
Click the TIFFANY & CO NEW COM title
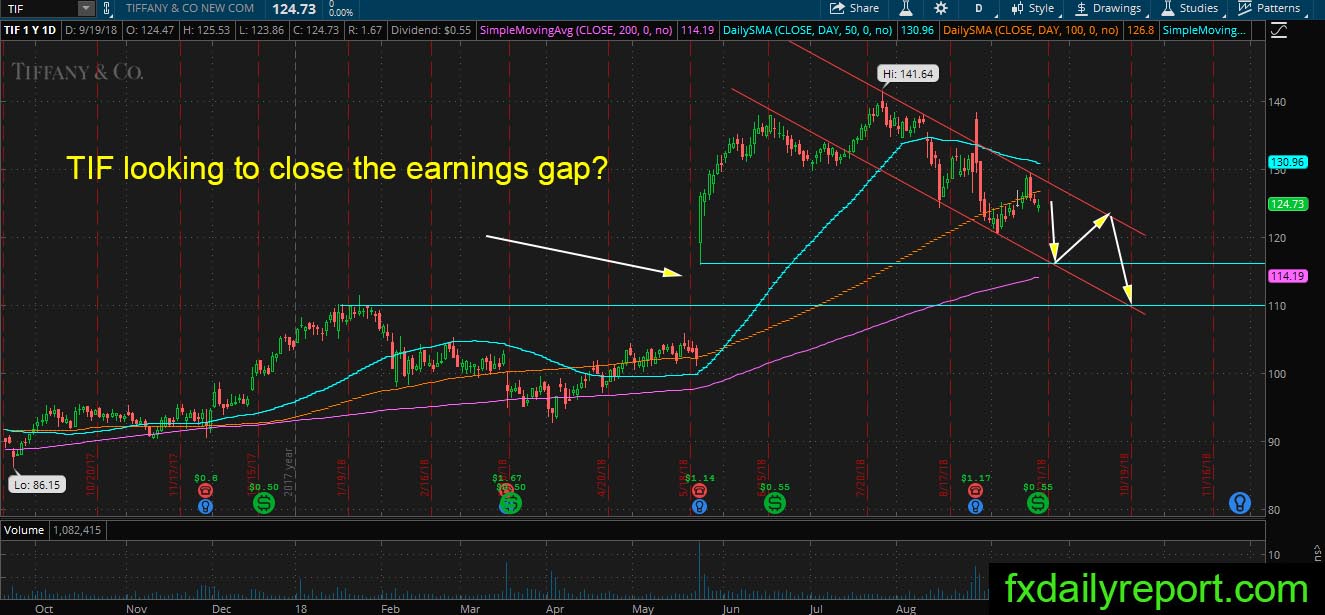(x=188, y=8)
